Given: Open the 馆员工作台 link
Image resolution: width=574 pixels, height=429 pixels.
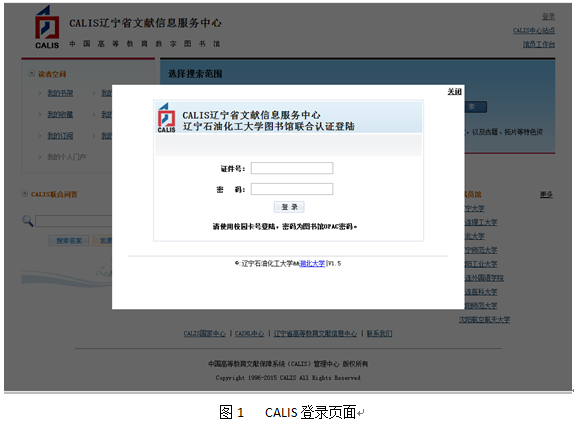Looking at the screenshot, I should click(538, 44).
